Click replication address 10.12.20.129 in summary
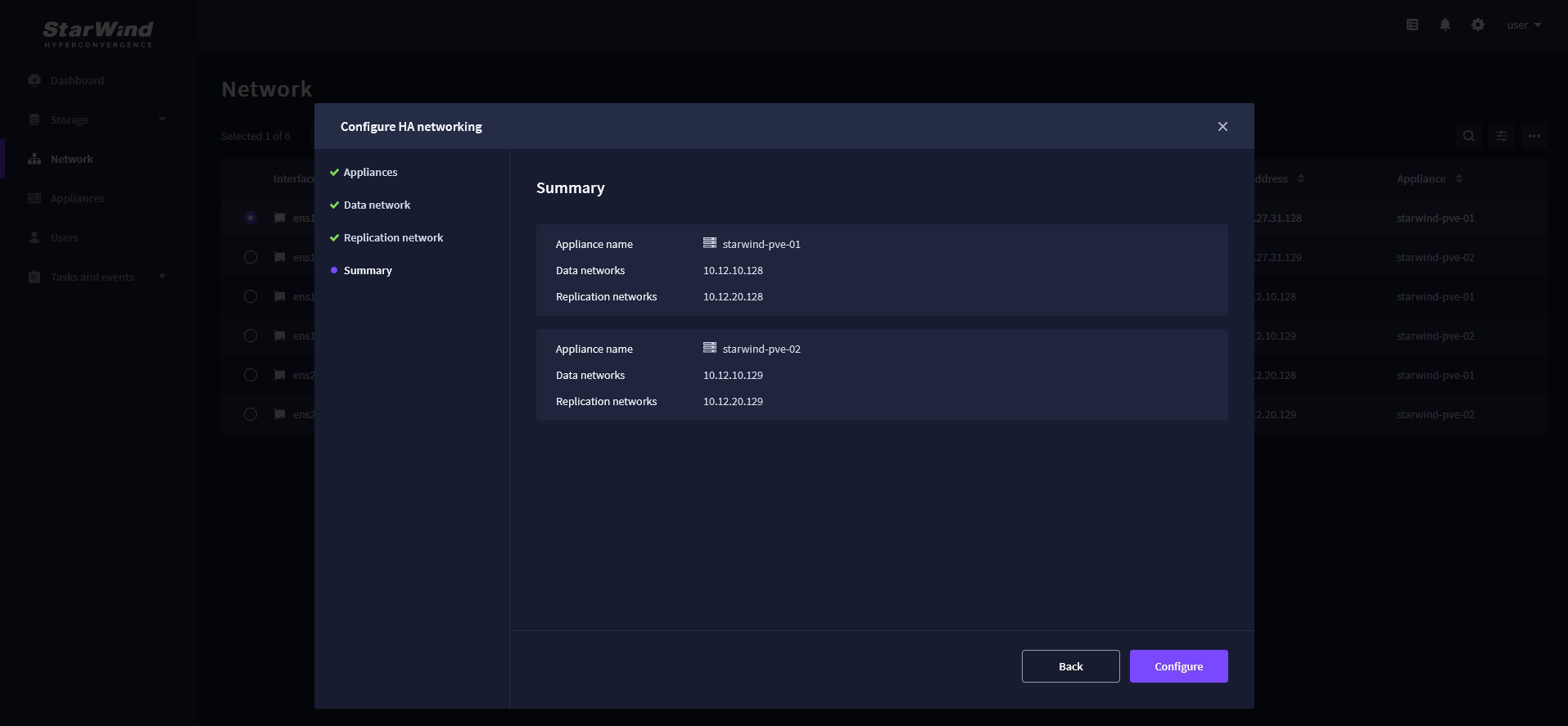The width and height of the screenshot is (1568, 726). (x=733, y=401)
